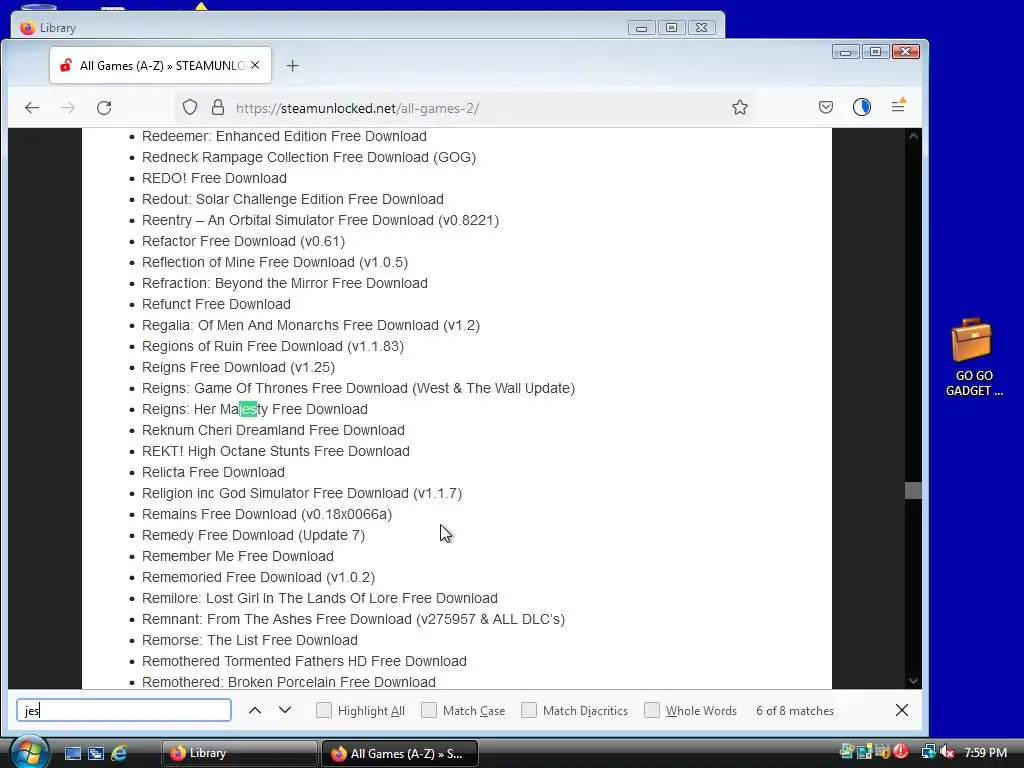Open tracking protection shield icon
The width and height of the screenshot is (1024, 768).
coord(189,108)
